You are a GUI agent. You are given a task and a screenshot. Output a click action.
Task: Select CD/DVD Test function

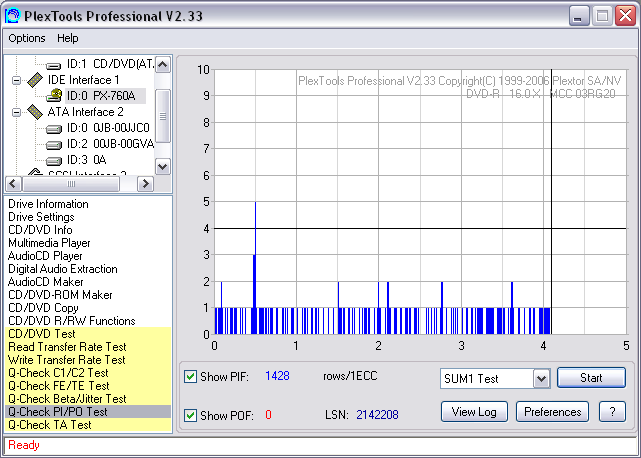click(x=88, y=334)
